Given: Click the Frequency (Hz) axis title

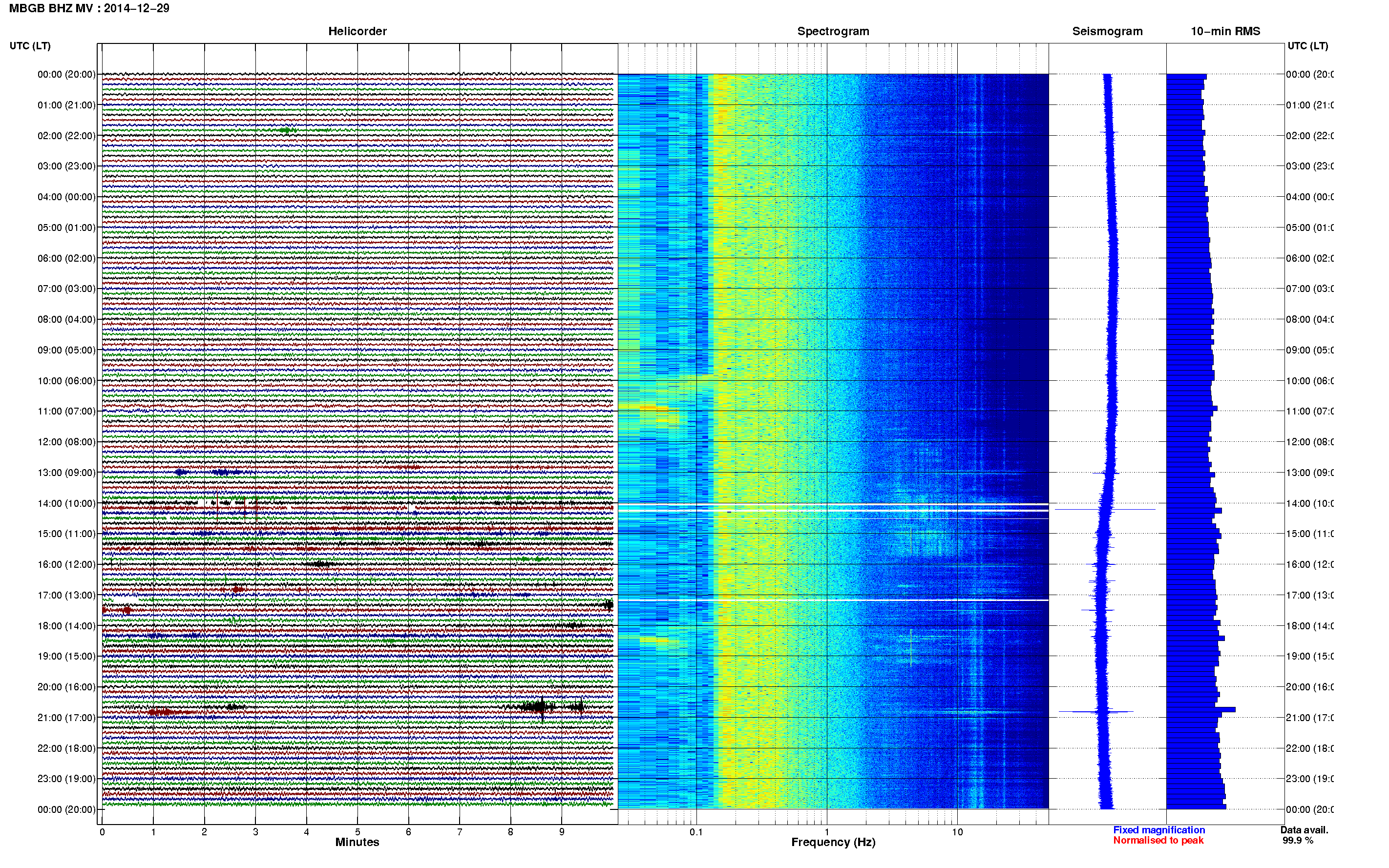Looking at the screenshot, I should (833, 842).
